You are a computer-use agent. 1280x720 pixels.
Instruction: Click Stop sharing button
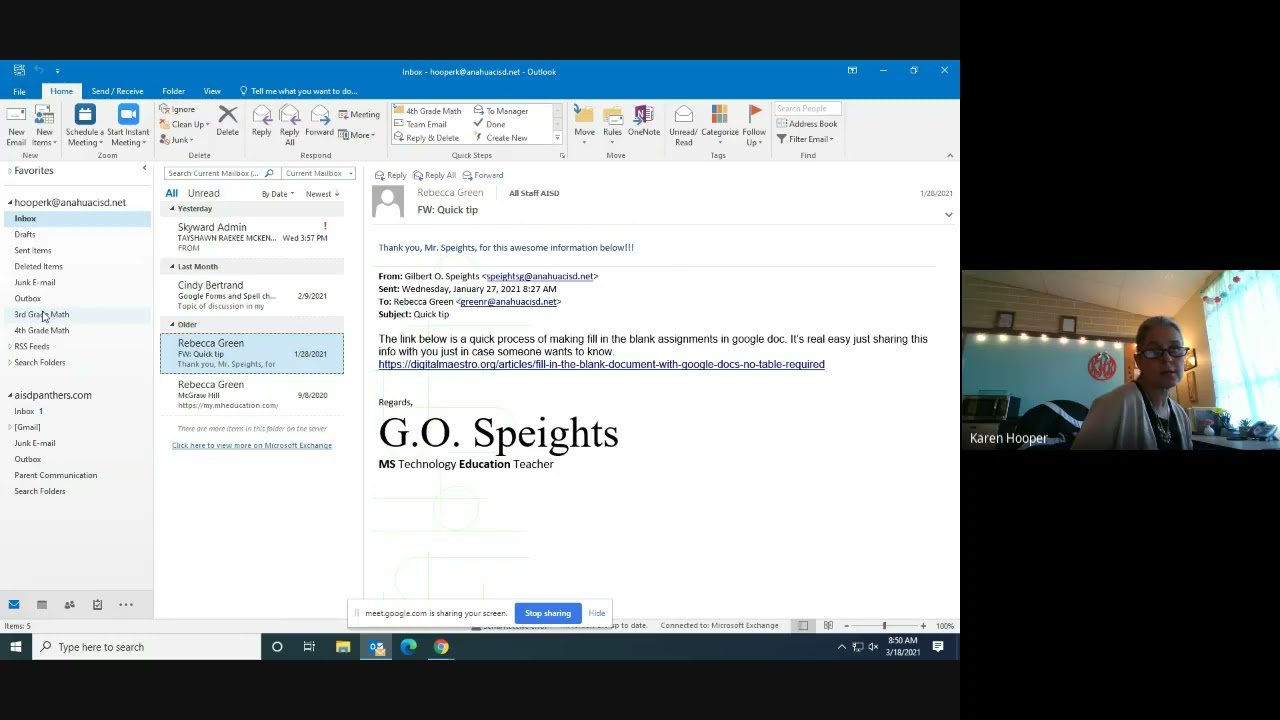tap(548, 613)
